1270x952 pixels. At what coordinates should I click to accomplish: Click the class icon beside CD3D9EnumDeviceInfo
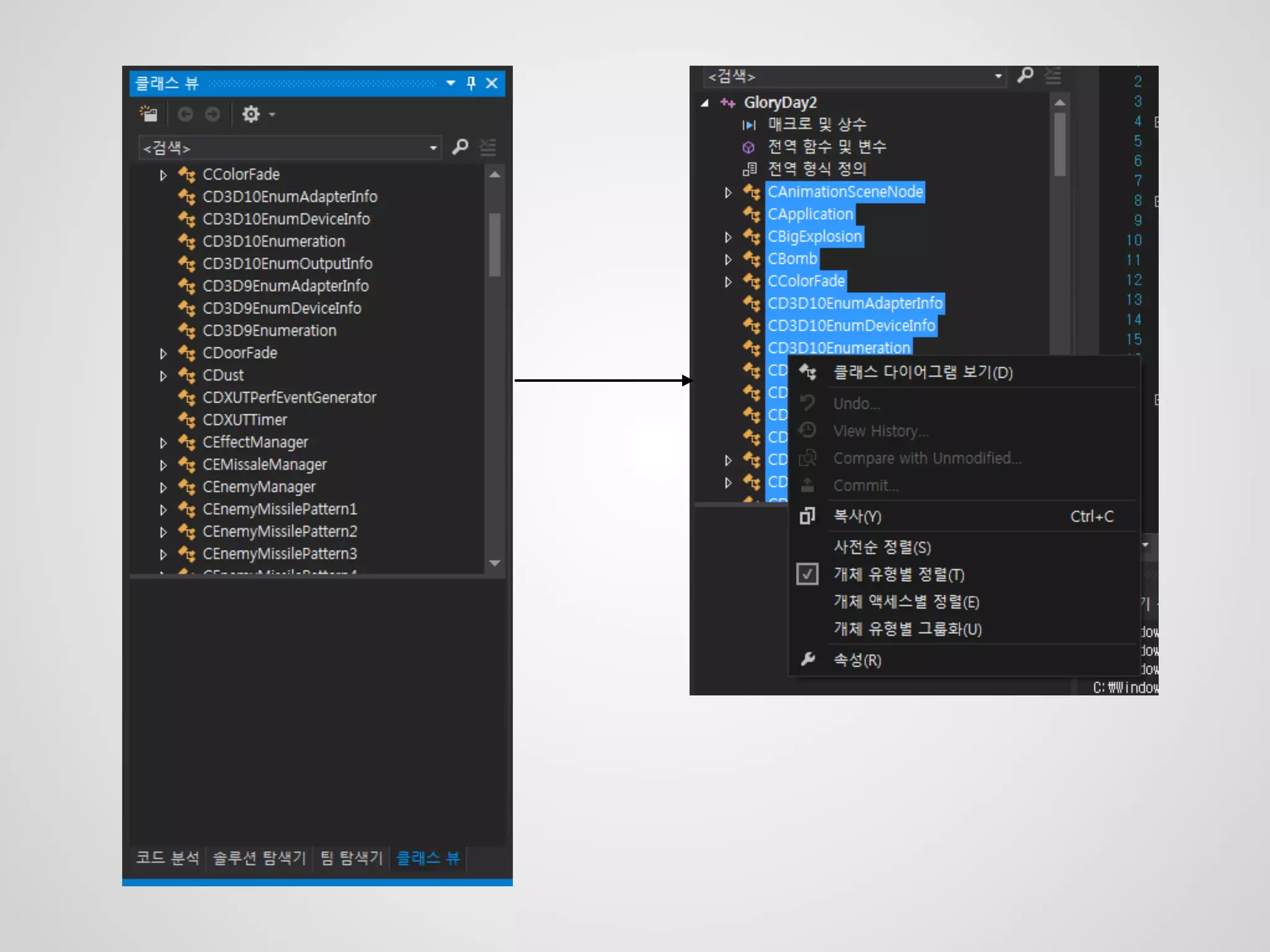[x=187, y=308]
